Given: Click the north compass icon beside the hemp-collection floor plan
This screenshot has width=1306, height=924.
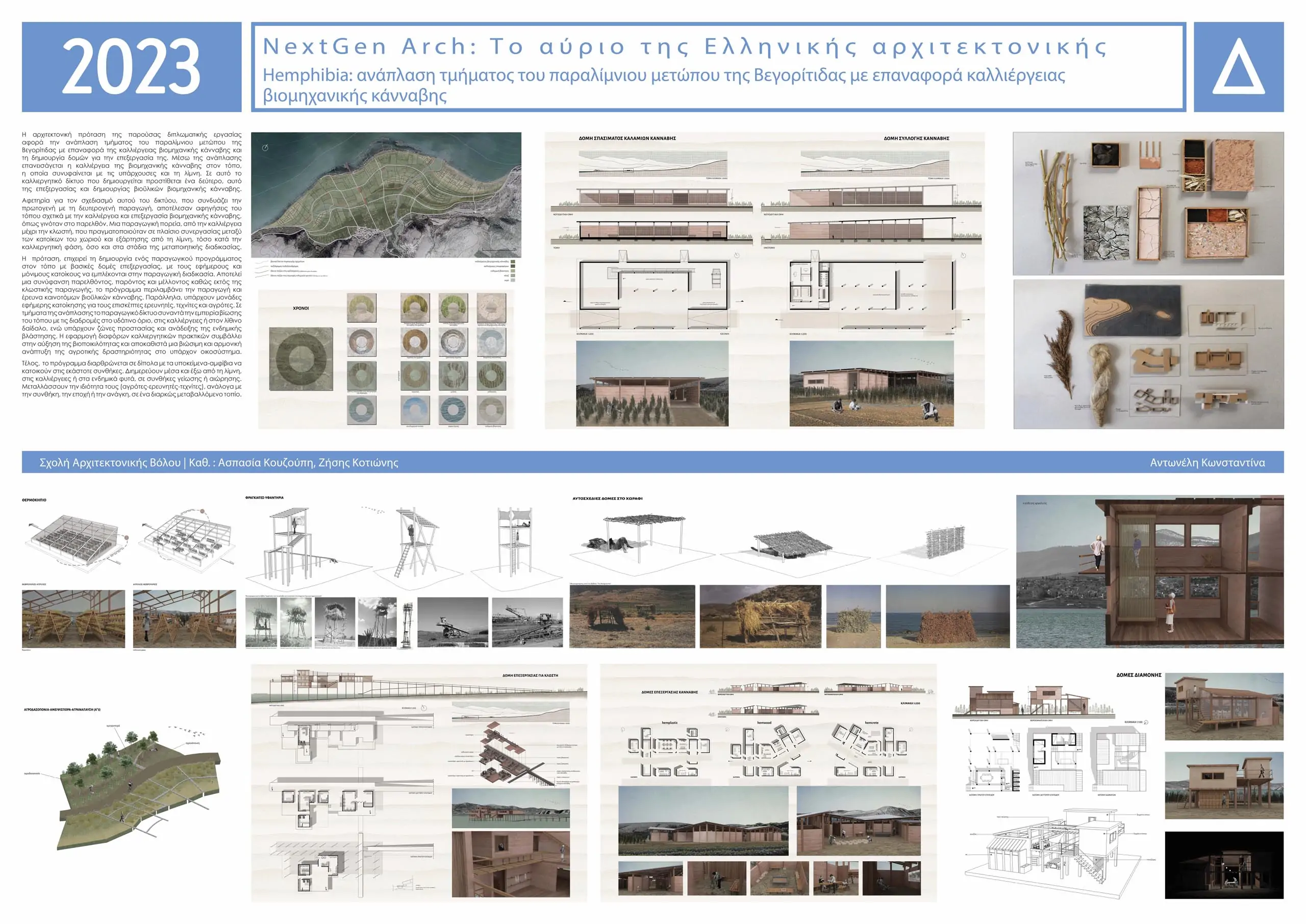Looking at the screenshot, I should coord(963,256).
